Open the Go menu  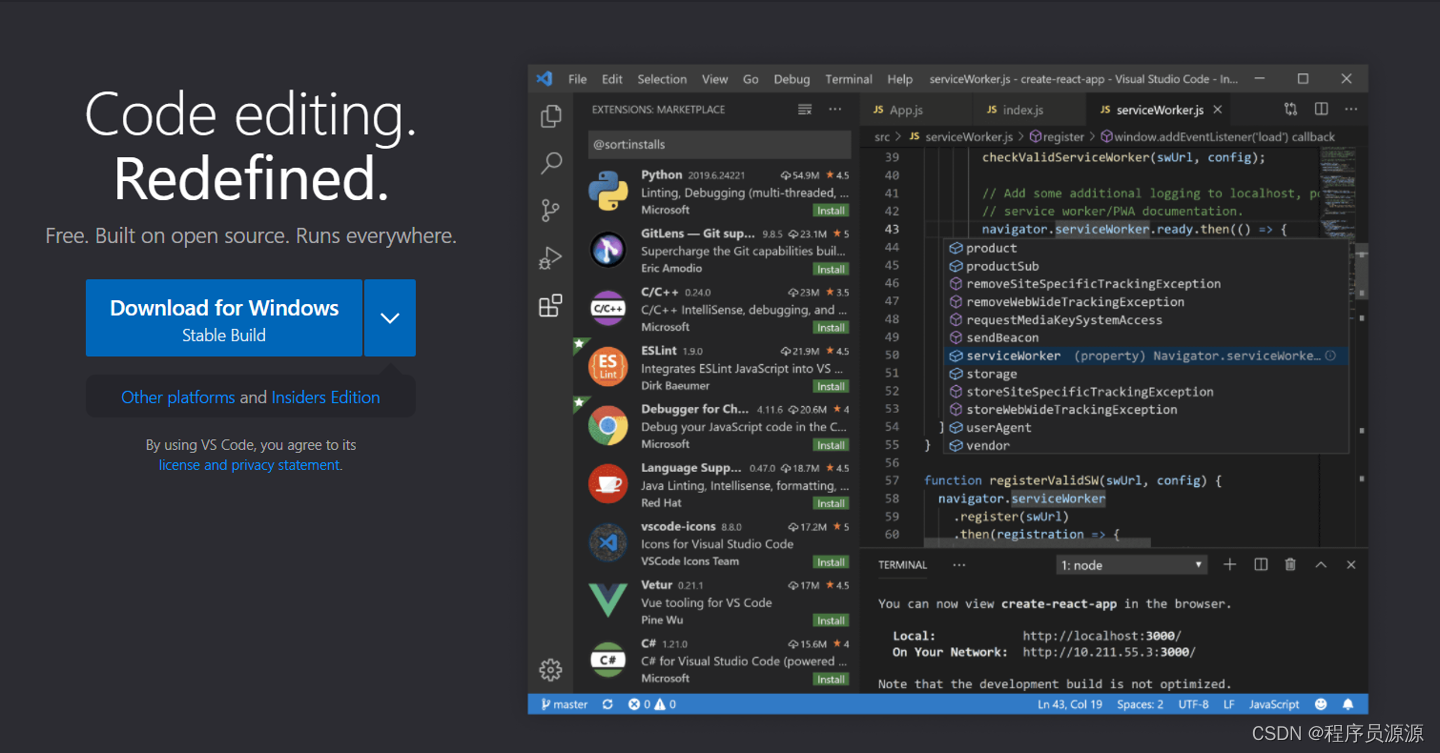coord(751,79)
